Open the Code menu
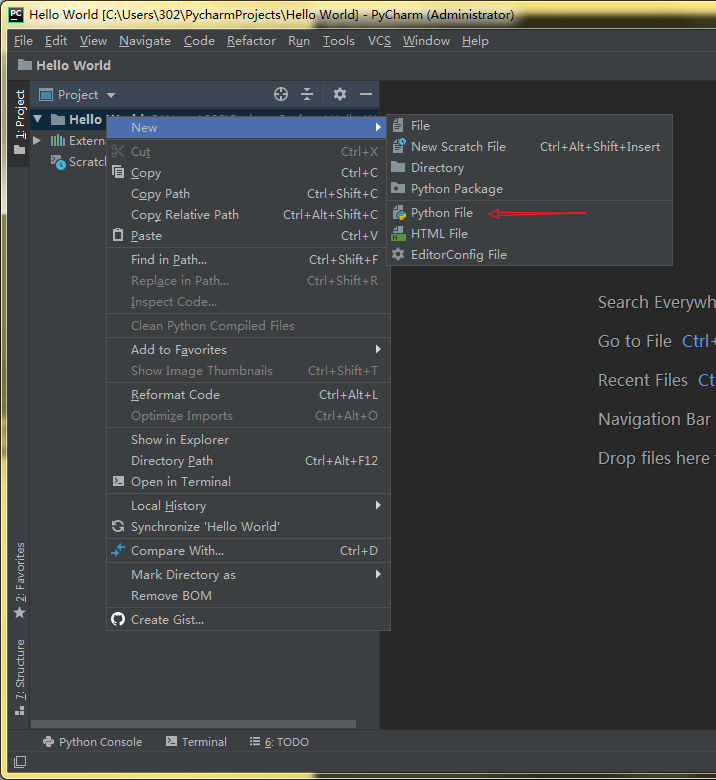 [x=199, y=41]
